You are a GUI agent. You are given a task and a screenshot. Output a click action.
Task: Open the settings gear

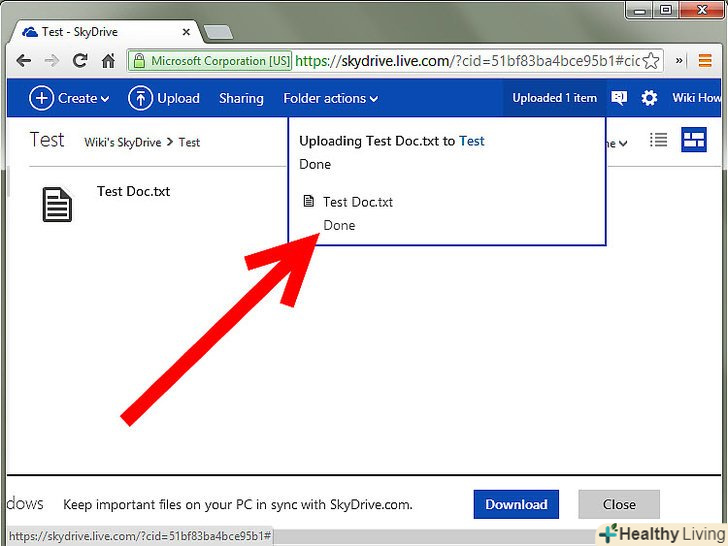(x=649, y=98)
